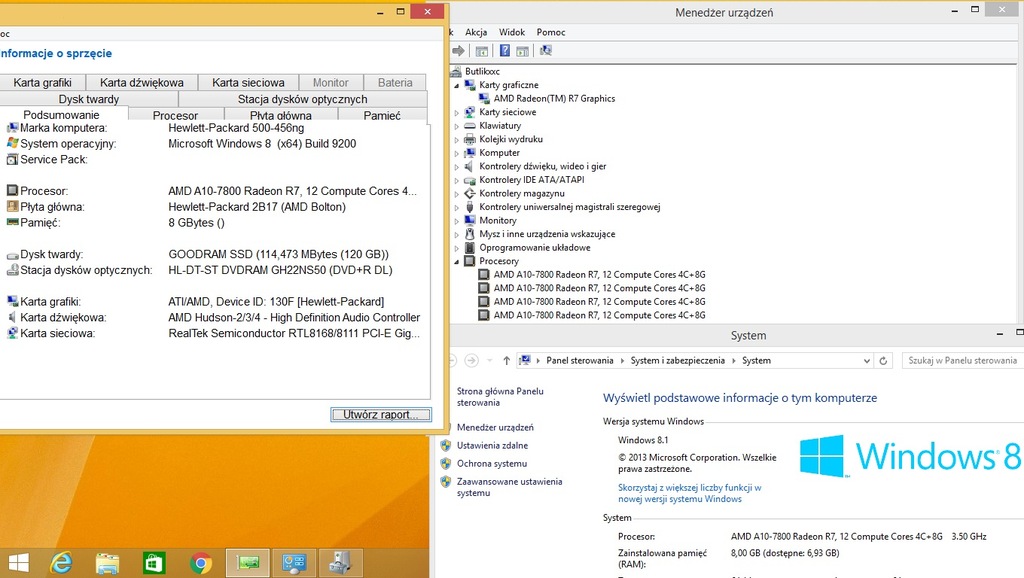Open the Stacja dysków optycznych tab
This screenshot has height=578, width=1024.
coord(302,99)
